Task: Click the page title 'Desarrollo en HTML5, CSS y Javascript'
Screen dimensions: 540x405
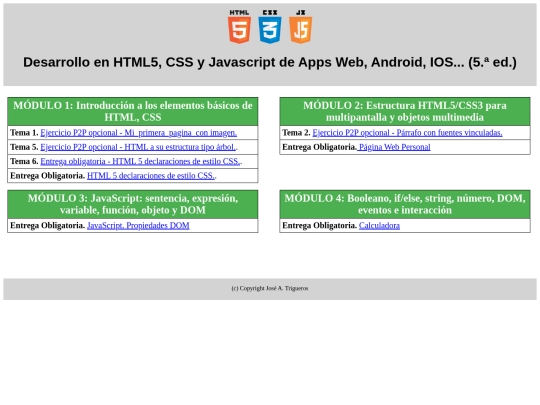Action: 270,62
